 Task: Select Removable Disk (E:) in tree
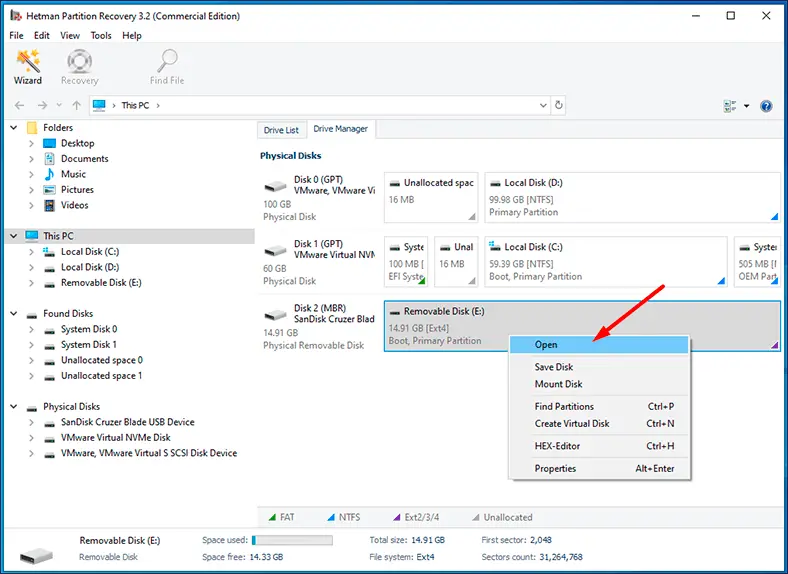[101, 283]
